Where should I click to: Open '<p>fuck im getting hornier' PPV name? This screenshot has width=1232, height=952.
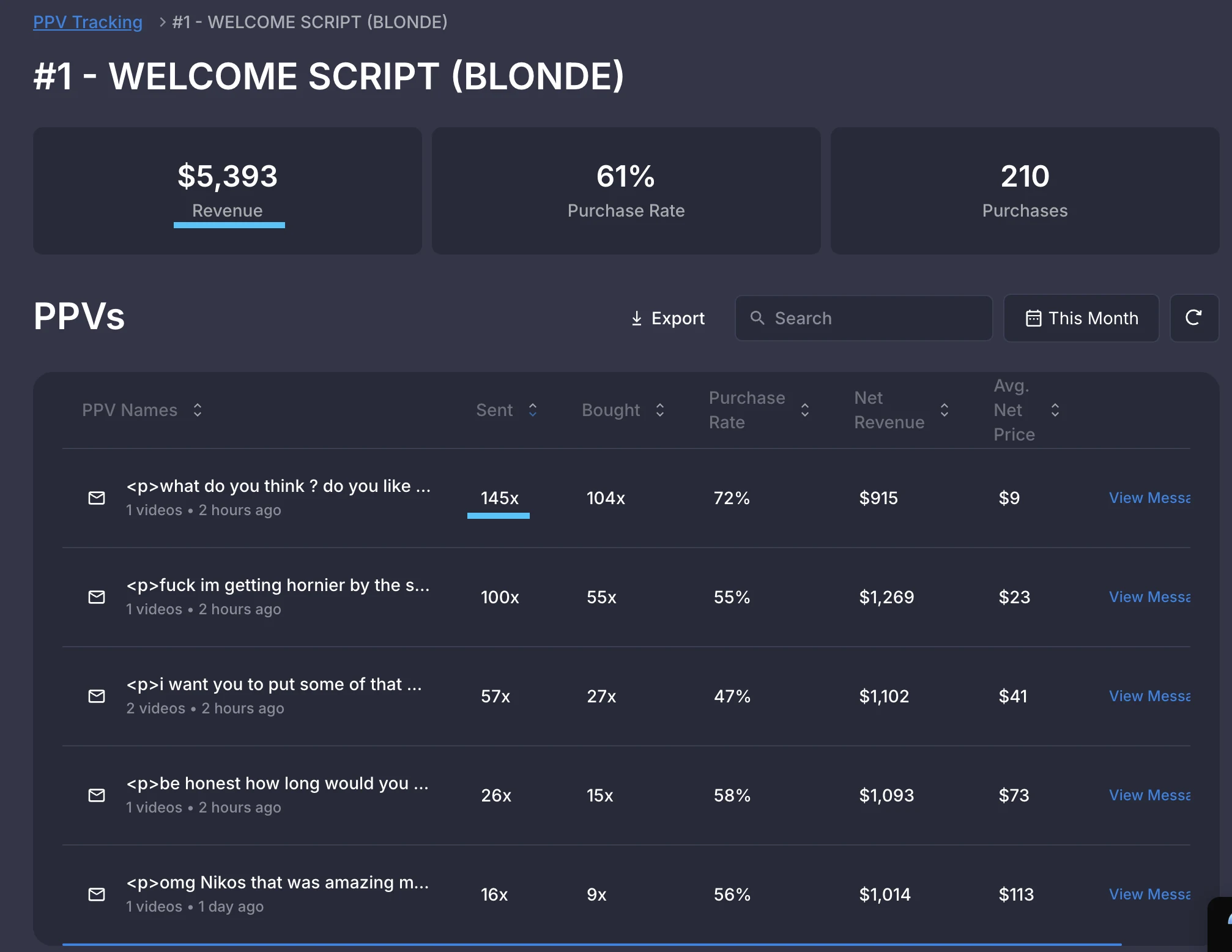tap(278, 585)
